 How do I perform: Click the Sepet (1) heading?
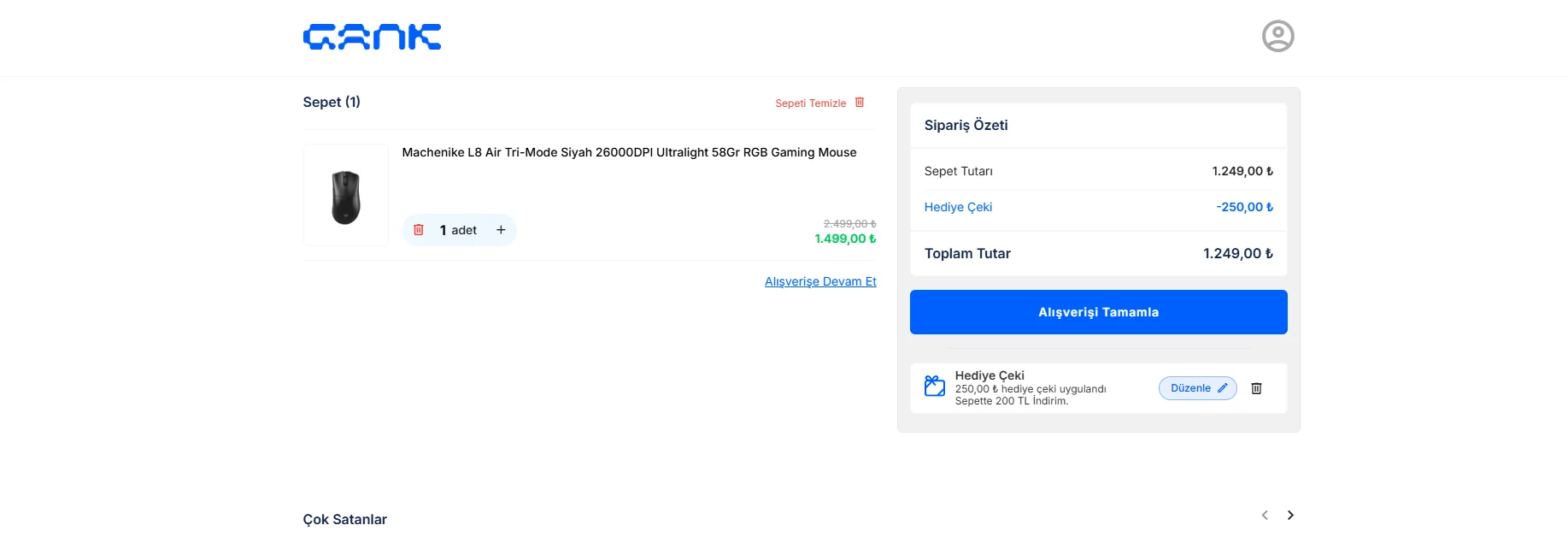(x=332, y=102)
